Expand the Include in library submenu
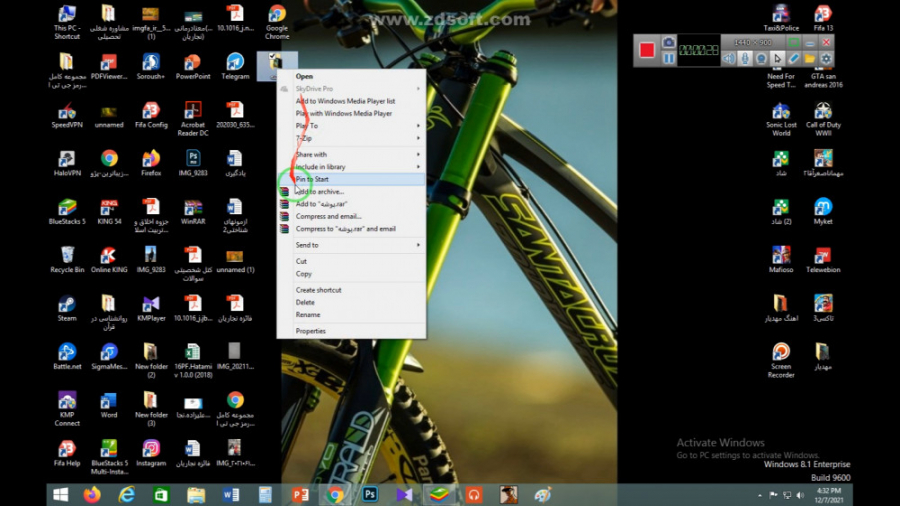The image size is (900, 506). point(351,167)
